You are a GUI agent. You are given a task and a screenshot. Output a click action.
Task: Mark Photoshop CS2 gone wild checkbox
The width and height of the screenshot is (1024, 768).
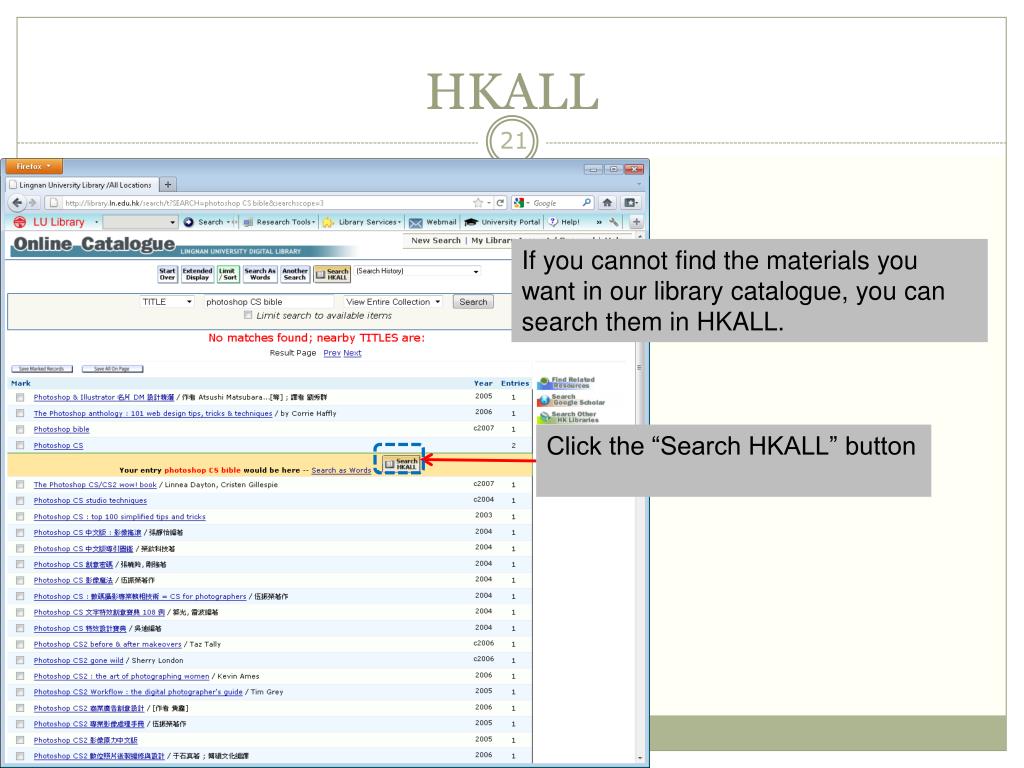[20, 660]
